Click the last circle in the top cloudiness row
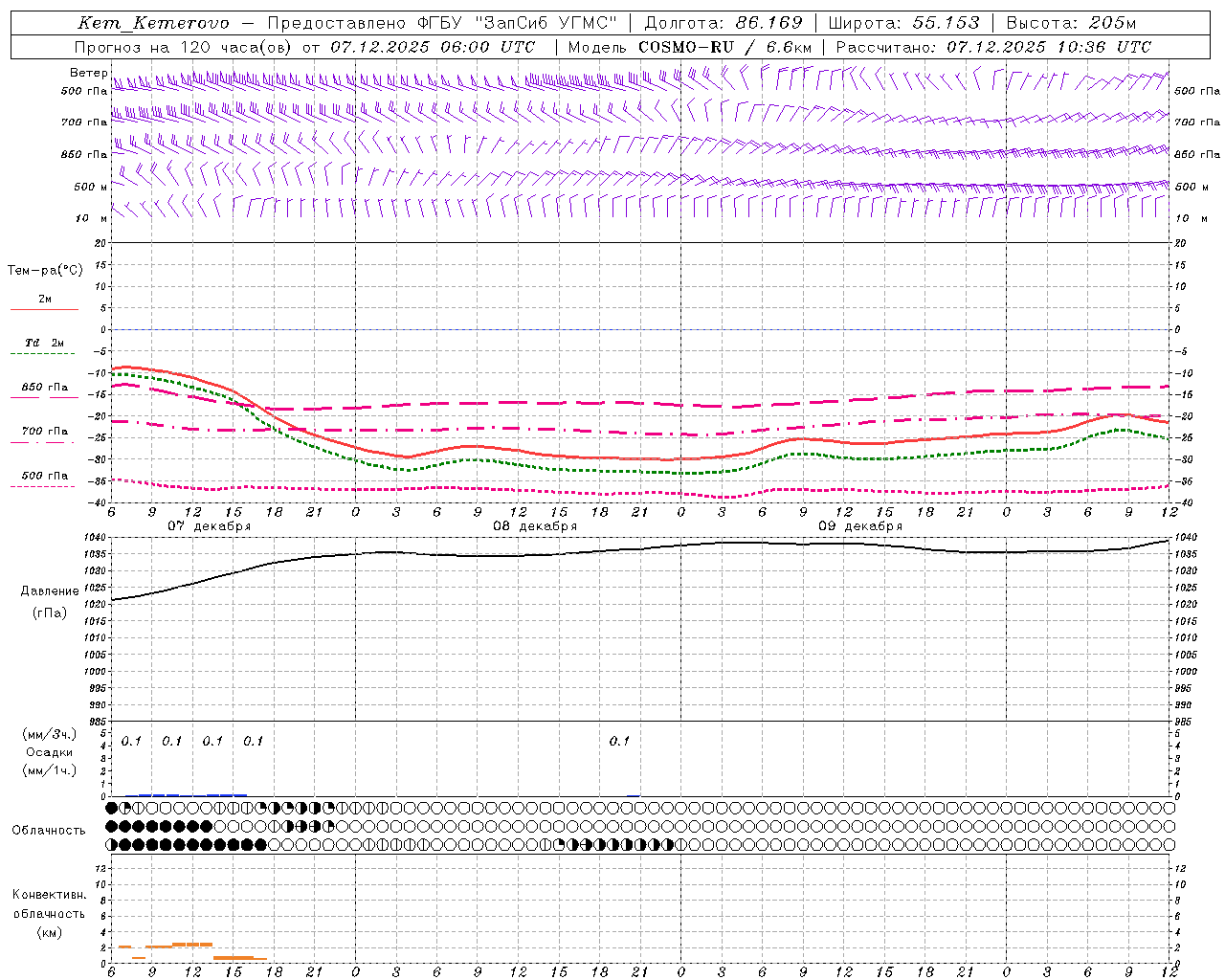The width and height of the screenshot is (1225, 980). (x=1169, y=808)
